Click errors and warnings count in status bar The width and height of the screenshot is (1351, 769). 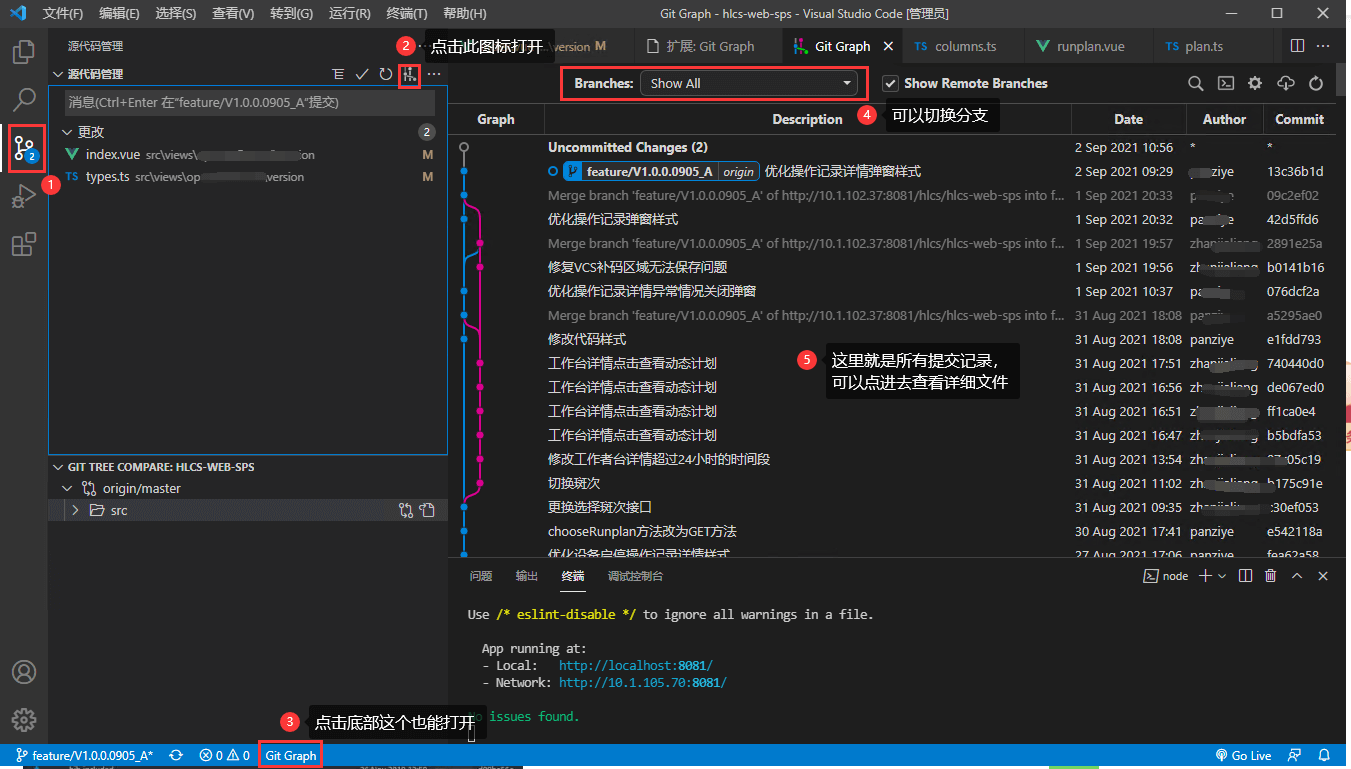click(224, 756)
